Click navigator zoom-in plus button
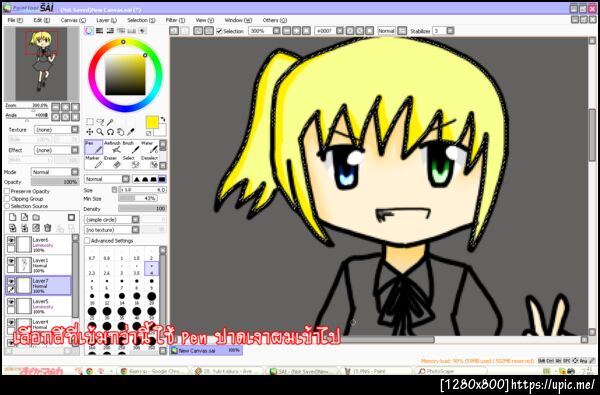The image size is (600, 395). 65,107
